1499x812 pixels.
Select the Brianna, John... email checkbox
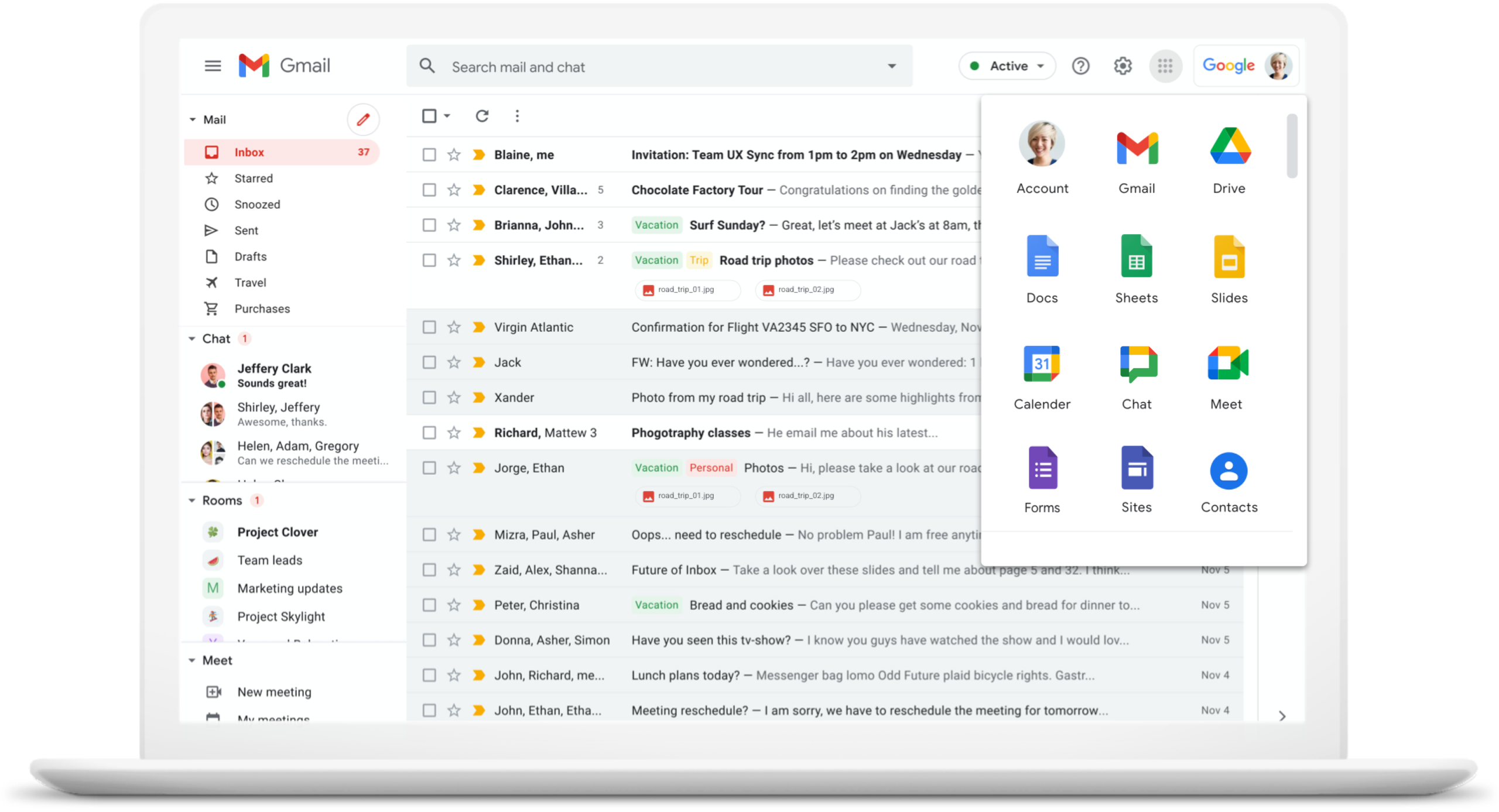(x=429, y=225)
